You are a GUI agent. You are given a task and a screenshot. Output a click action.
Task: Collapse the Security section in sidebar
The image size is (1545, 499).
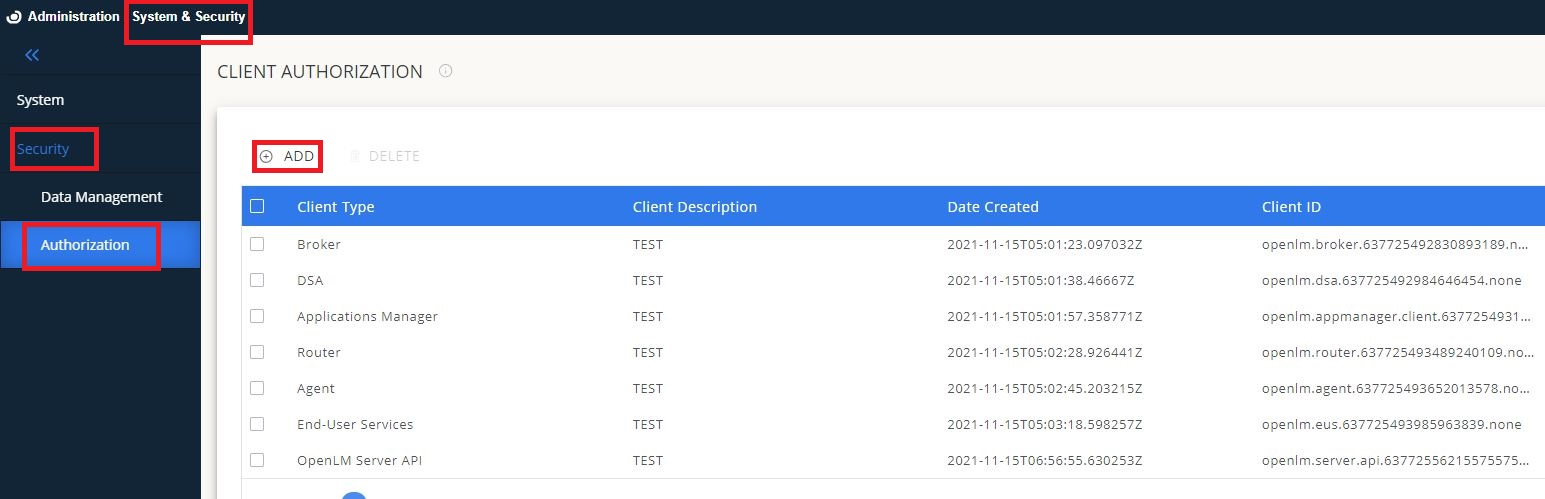[43, 149]
